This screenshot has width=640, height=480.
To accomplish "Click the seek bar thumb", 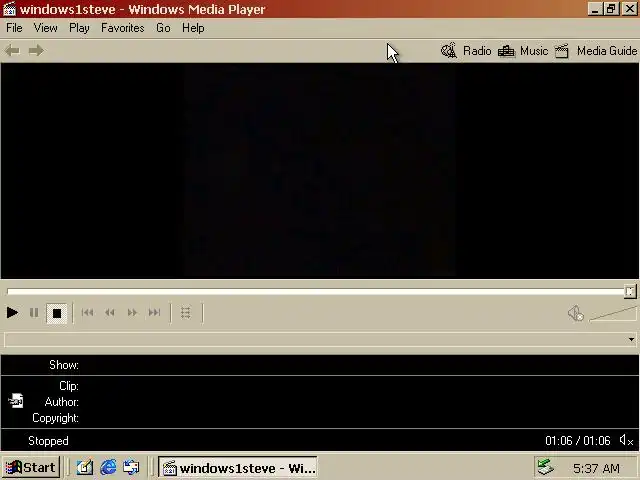I will tap(630, 291).
